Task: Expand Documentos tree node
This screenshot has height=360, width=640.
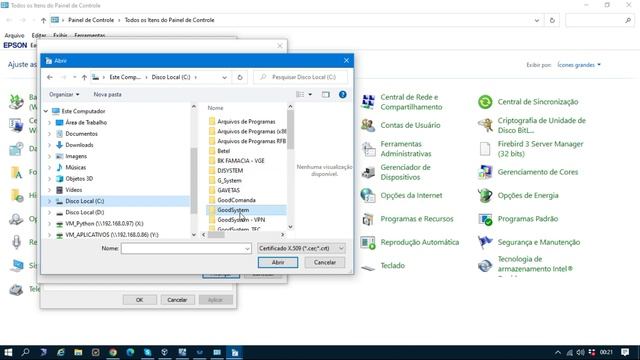Action: tap(50, 133)
